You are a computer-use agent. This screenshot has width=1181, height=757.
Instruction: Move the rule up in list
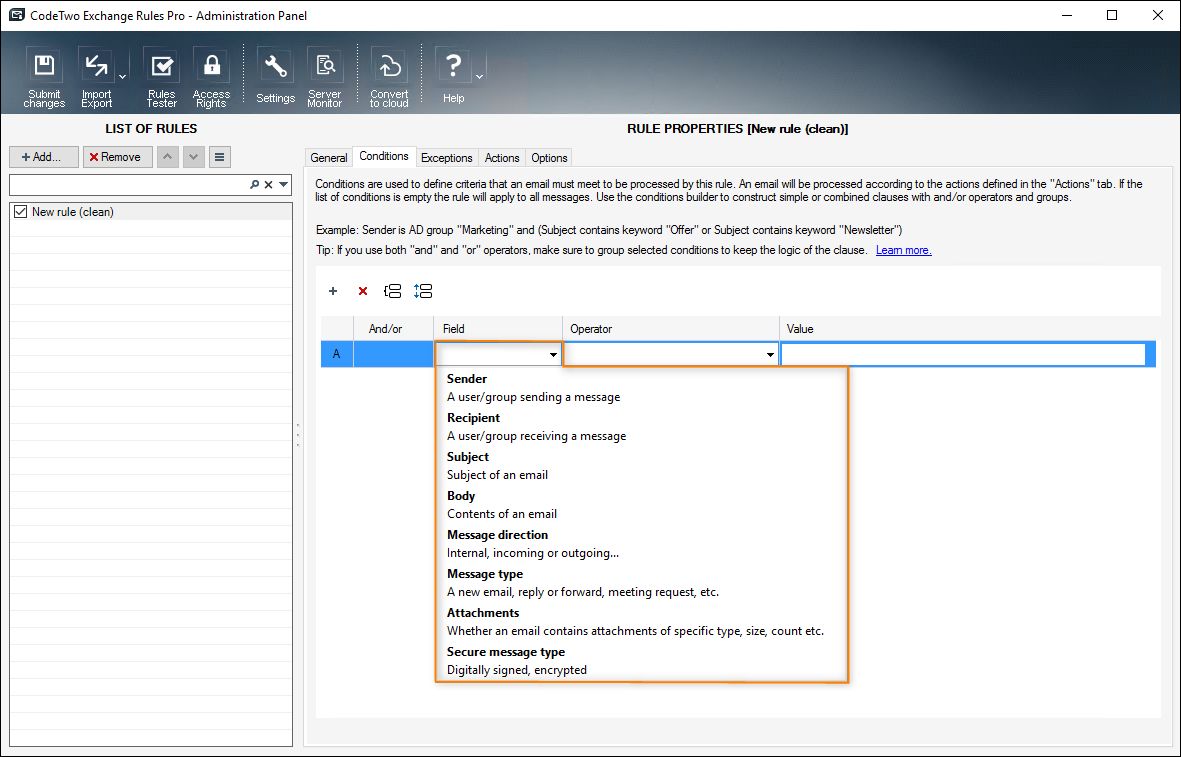(x=167, y=157)
